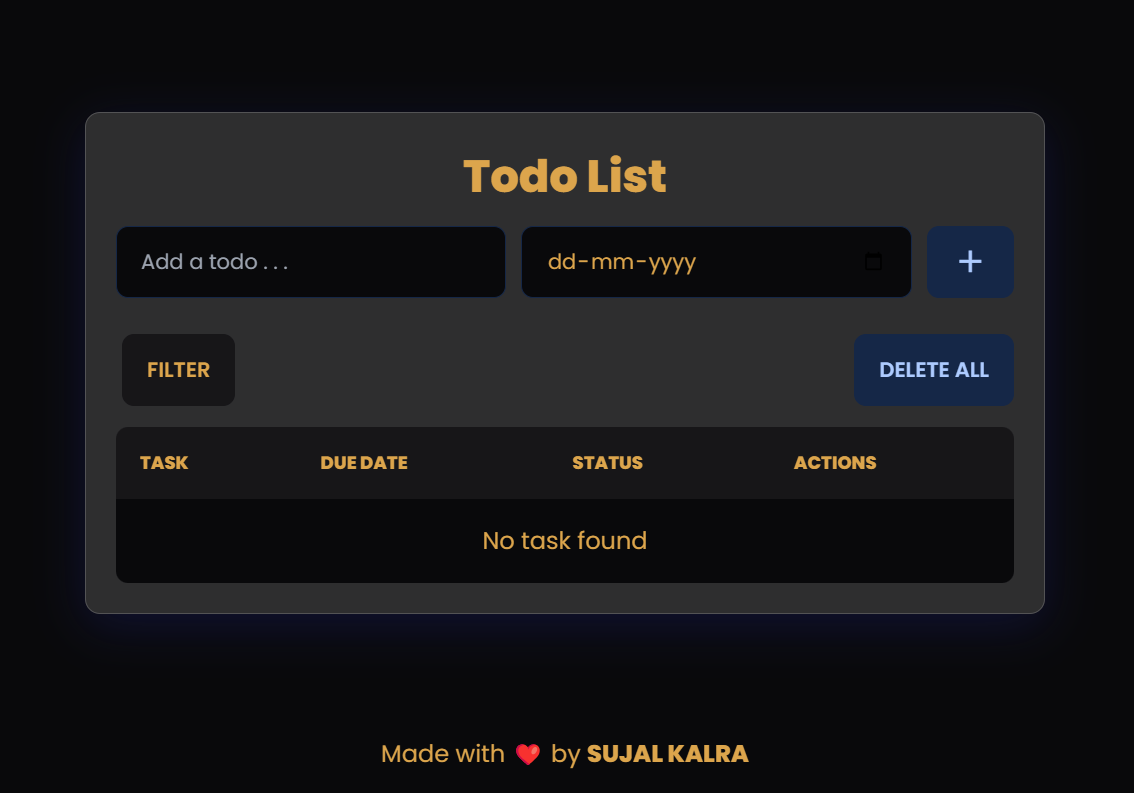Click the 'No task found' message
The image size is (1134, 793).
click(564, 541)
